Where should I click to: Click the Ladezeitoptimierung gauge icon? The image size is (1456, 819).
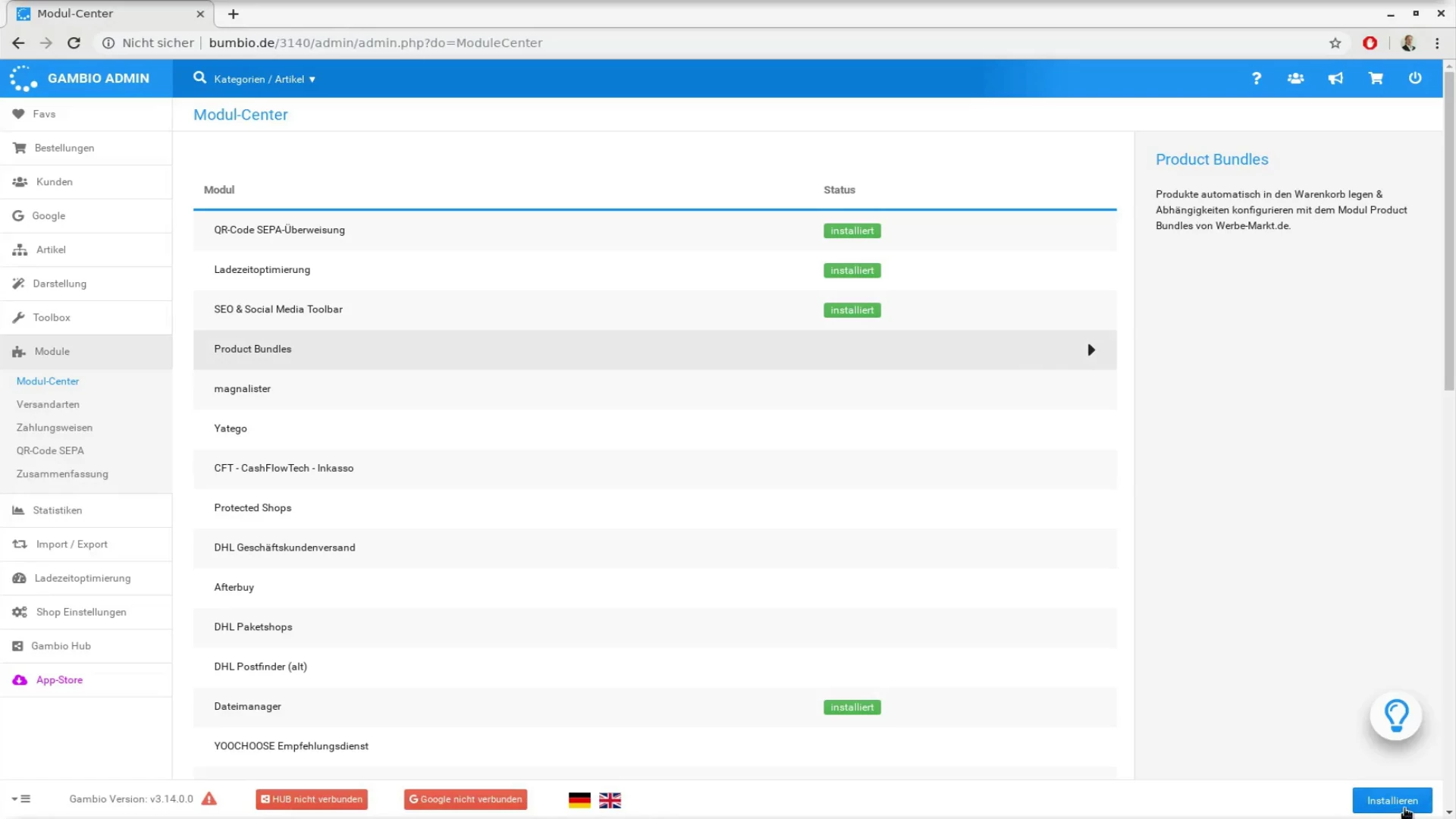(x=19, y=578)
